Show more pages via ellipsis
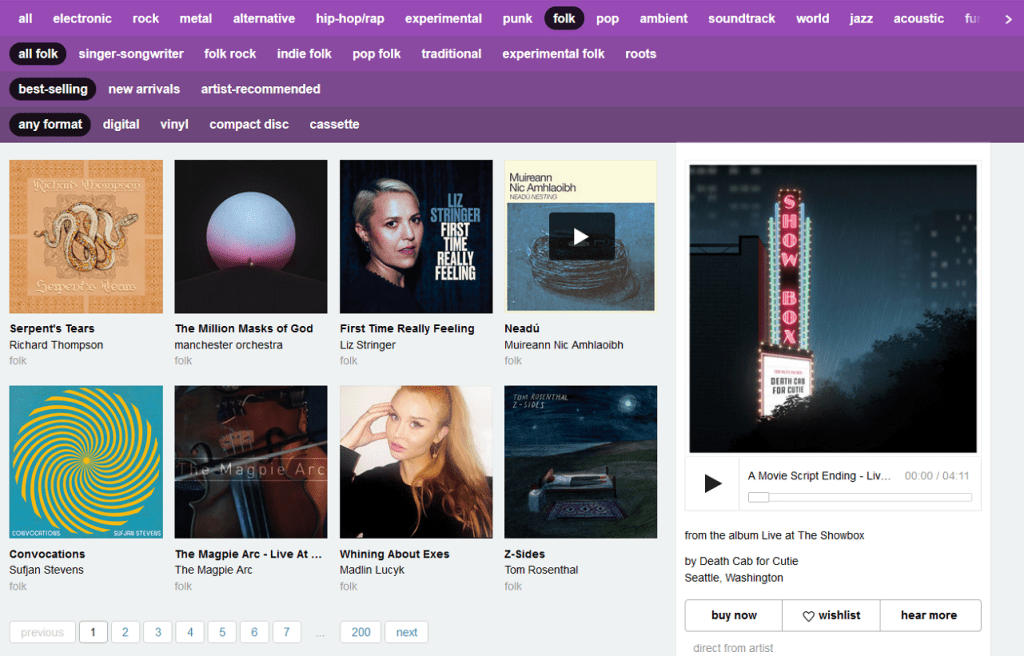 pos(320,632)
